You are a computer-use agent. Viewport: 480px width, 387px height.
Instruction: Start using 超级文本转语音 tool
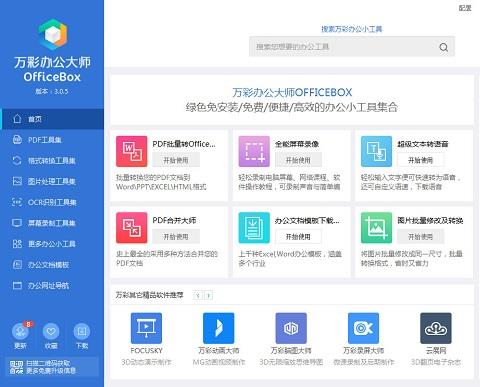(421, 160)
